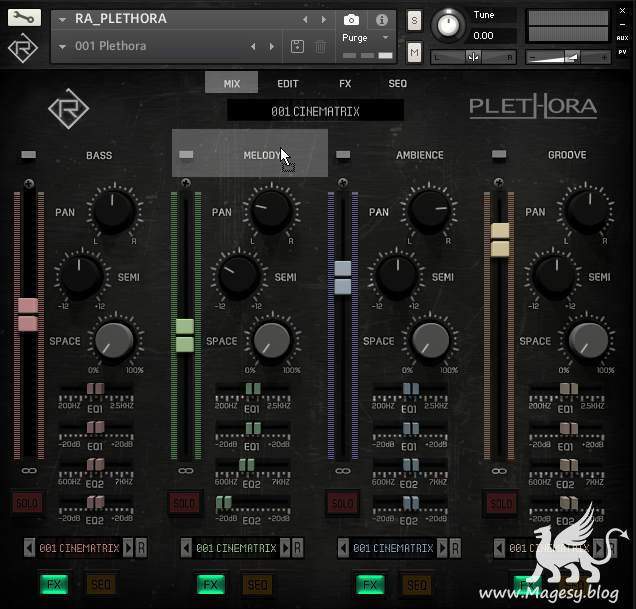Go to next instrument with the RA_PLETHORA right arrow
636x609 pixels.
[324, 19]
